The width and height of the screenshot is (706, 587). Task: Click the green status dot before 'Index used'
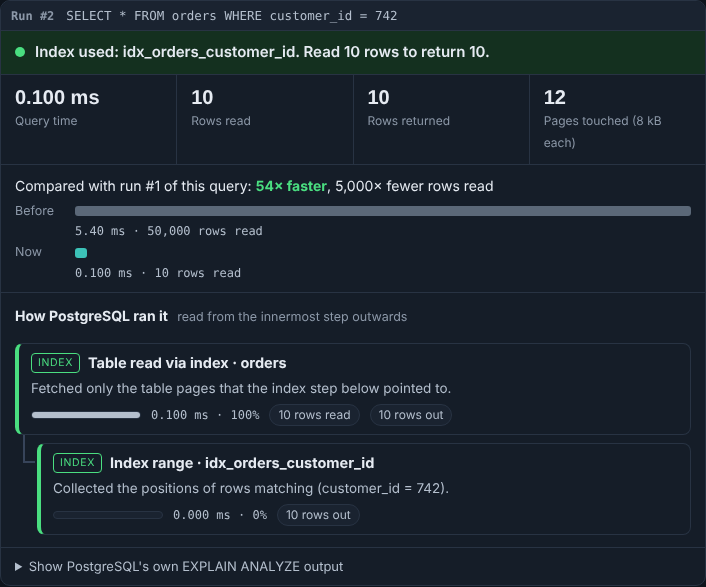20,52
